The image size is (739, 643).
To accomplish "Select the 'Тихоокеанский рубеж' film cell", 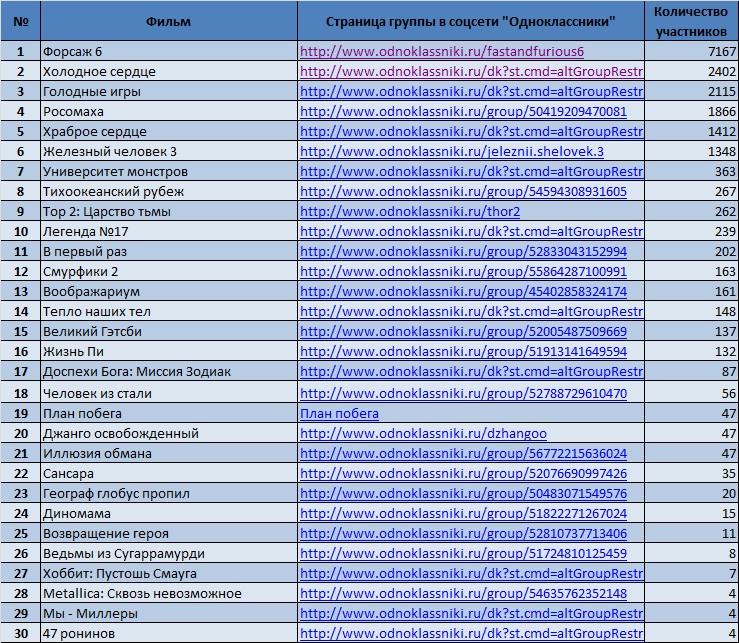I will (x=169, y=192).
